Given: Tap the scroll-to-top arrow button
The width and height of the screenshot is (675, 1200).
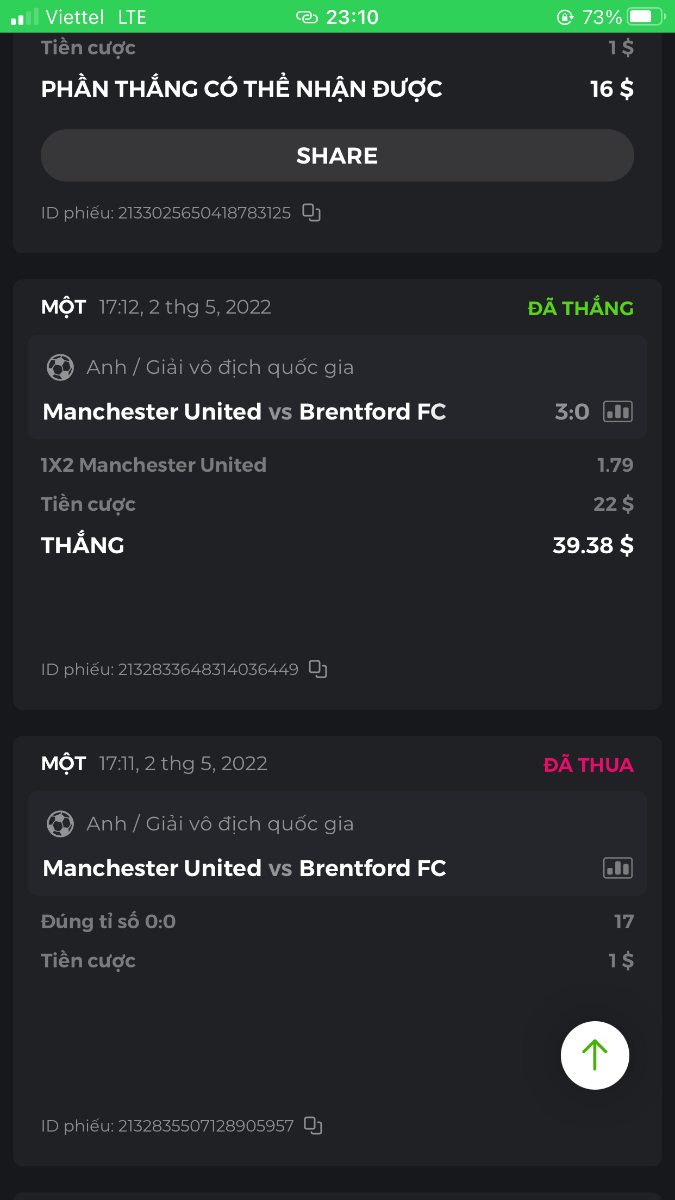Looking at the screenshot, I should click(x=595, y=1054).
